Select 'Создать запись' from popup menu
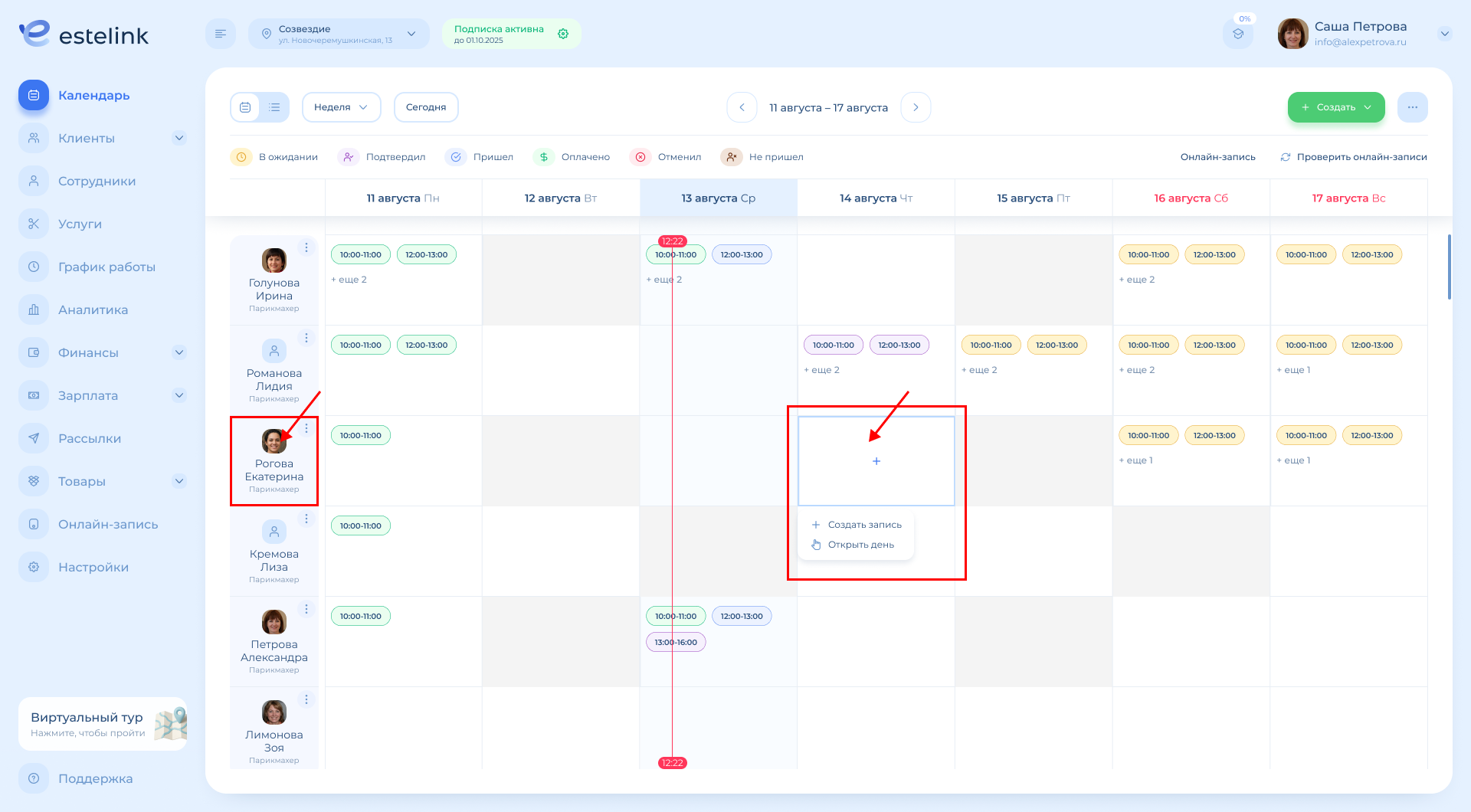The height and width of the screenshot is (812, 1471). [x=864, y=525]
